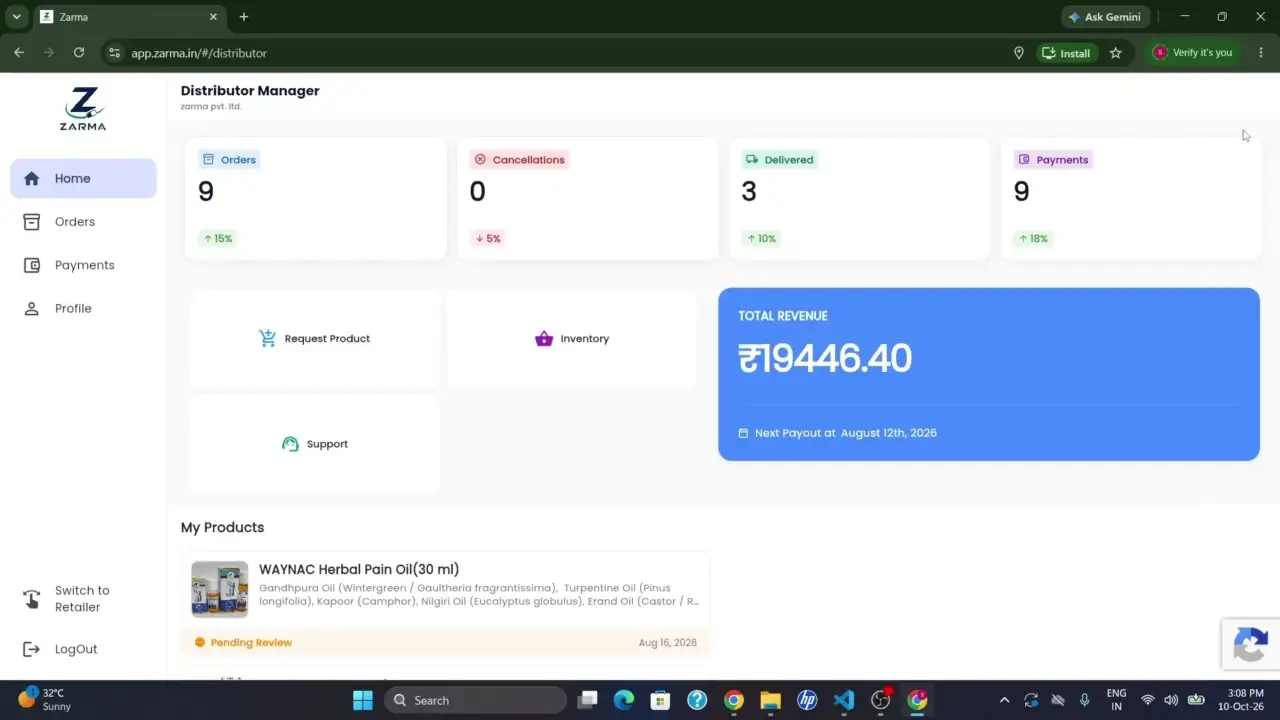This screenshot has width=1280, height=720.
Task: Click the Zarma logo
Action: click(x=83, y=109)
